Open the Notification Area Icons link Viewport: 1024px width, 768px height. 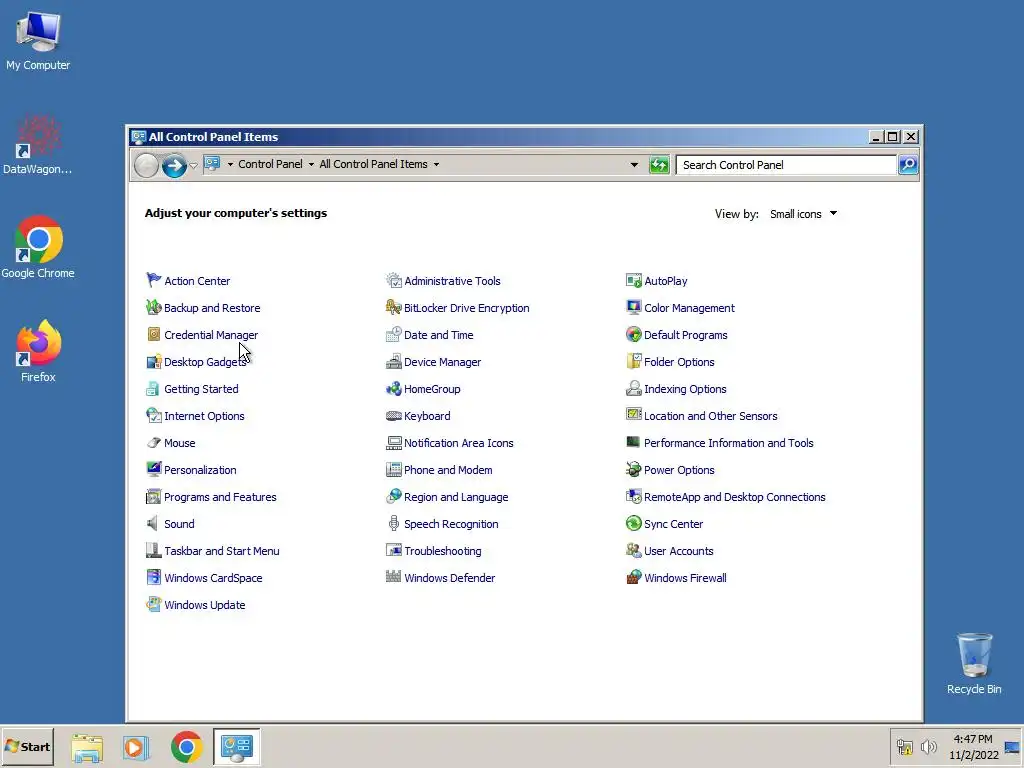click(x=458, y=443)
